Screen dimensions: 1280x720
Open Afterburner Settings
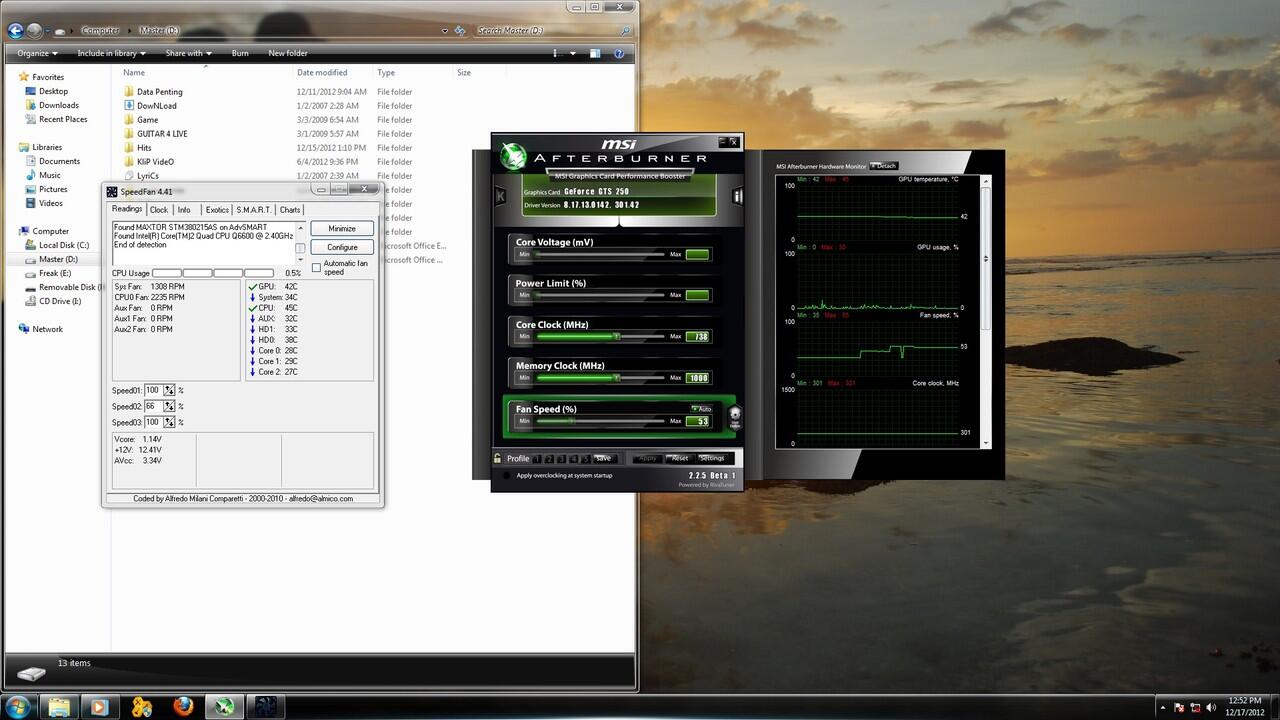[712, 458]
